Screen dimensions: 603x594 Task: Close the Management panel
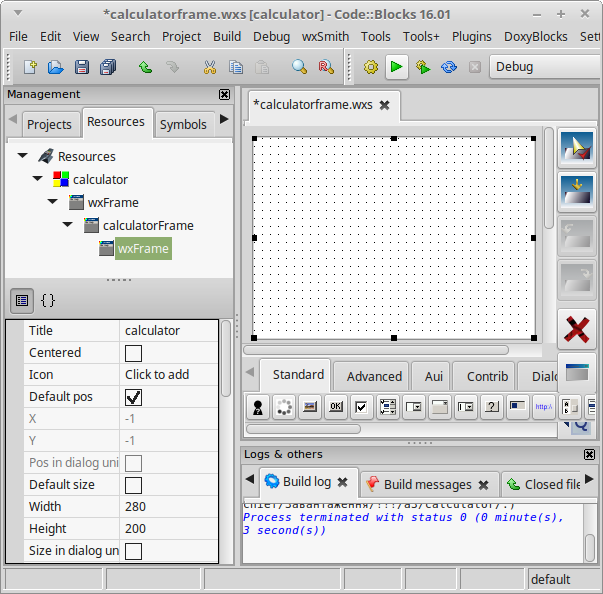[225, 95]
